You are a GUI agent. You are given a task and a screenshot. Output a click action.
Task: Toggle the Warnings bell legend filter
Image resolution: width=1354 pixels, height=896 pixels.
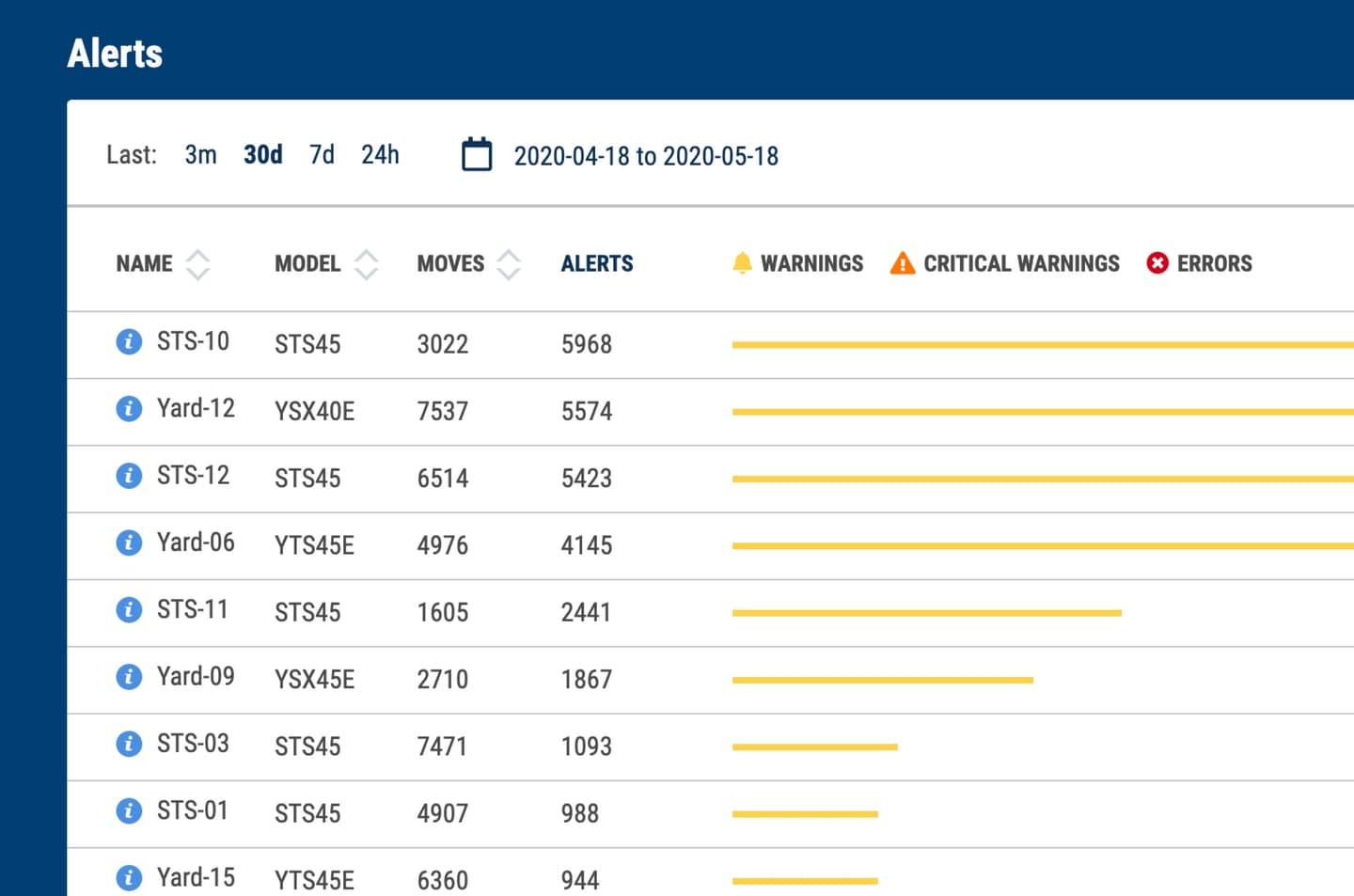[797, 263]
